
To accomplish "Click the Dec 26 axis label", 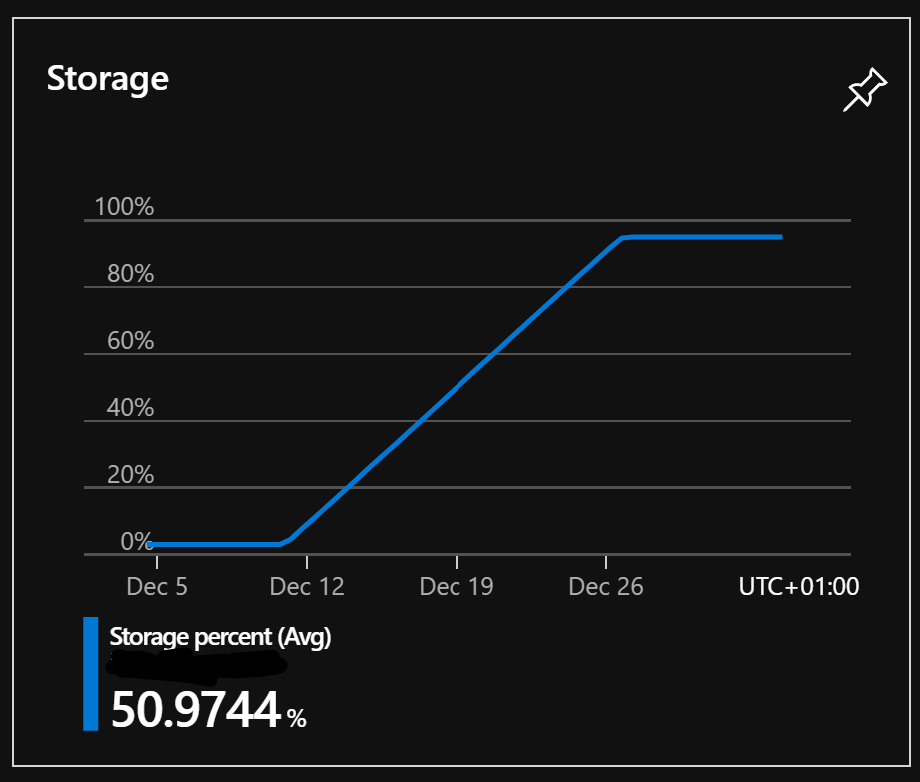I will point(605,587).
